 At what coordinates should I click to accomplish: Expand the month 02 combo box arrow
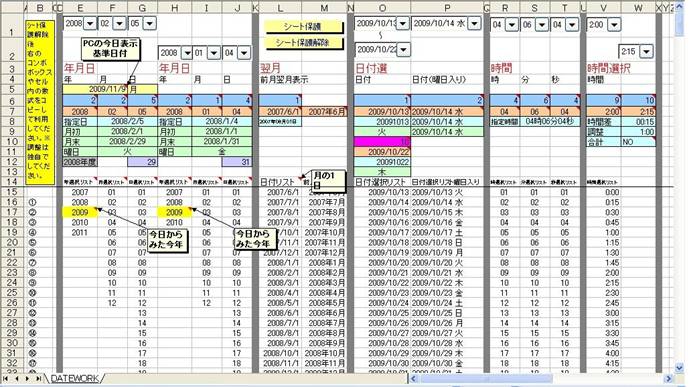[x=119, y=23]
